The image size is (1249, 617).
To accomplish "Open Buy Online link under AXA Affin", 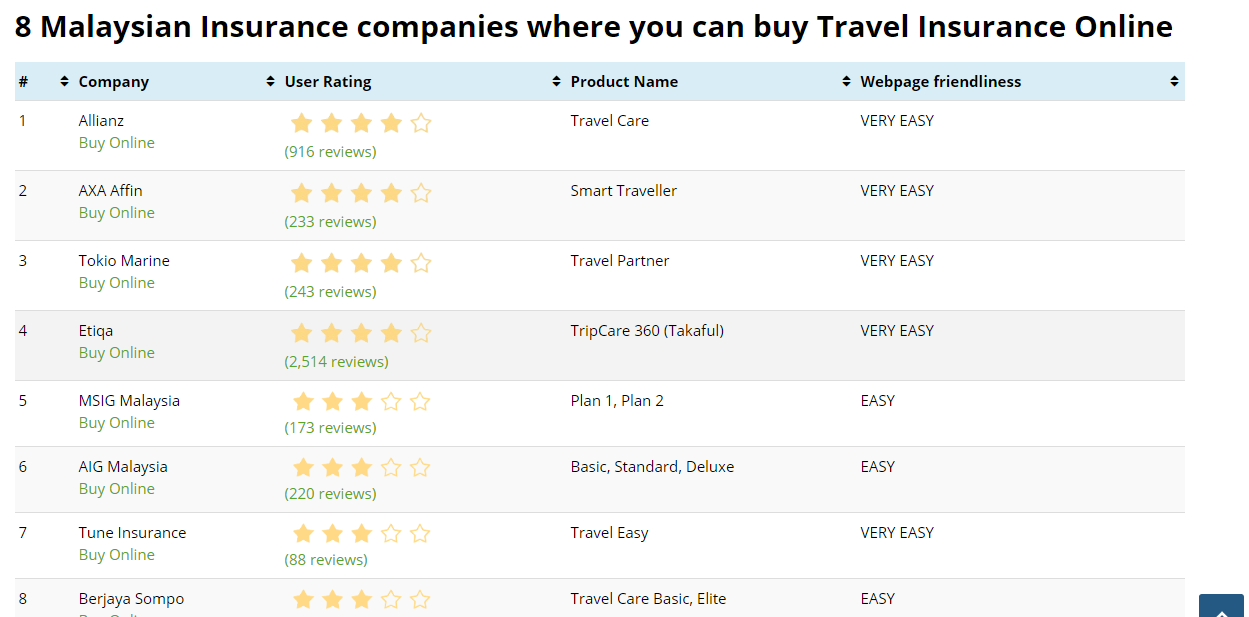I will tap(117, 213).
